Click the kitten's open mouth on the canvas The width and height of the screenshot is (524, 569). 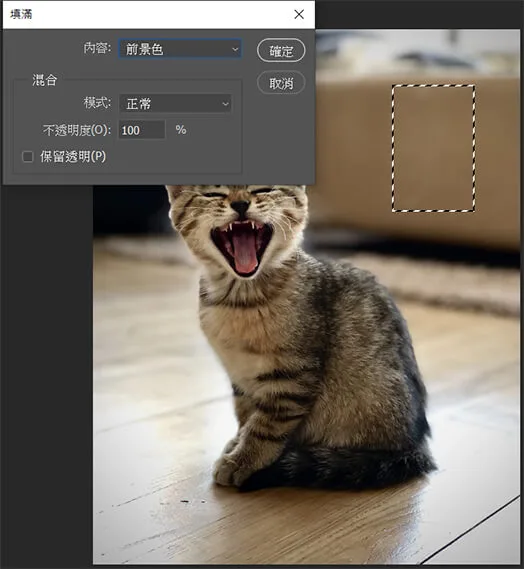(x=242, y=249)
